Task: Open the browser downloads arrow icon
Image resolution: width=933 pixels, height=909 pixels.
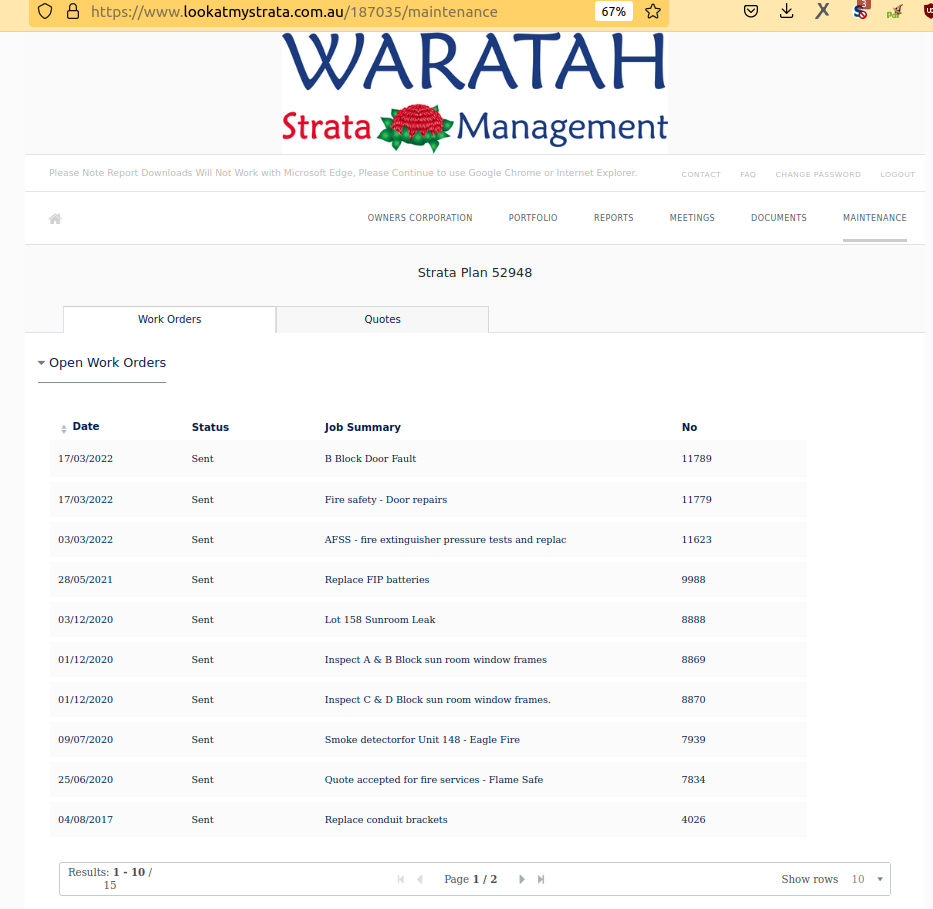Action: 787,11
